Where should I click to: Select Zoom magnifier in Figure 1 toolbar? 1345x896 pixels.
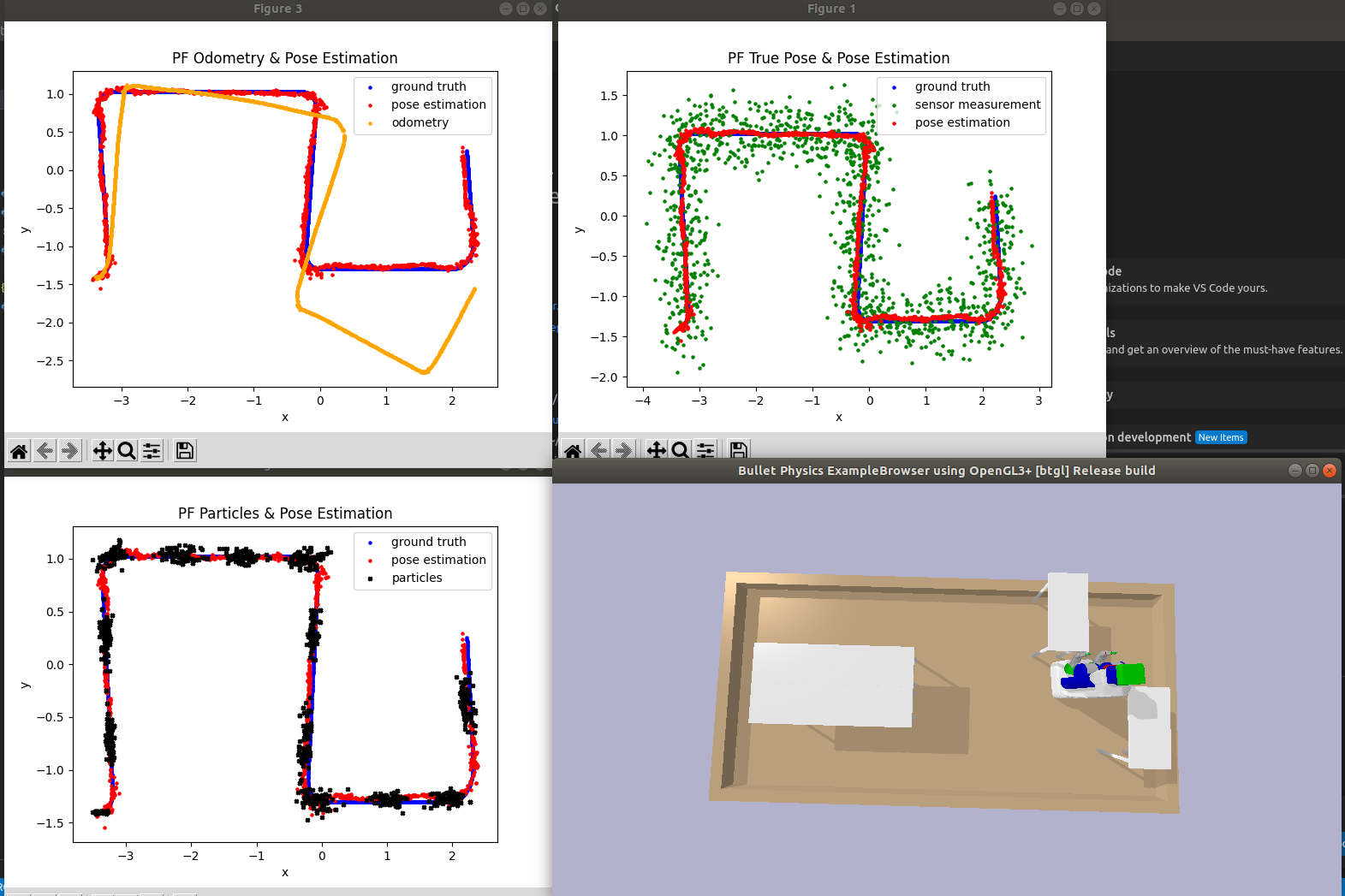(681, 450)
